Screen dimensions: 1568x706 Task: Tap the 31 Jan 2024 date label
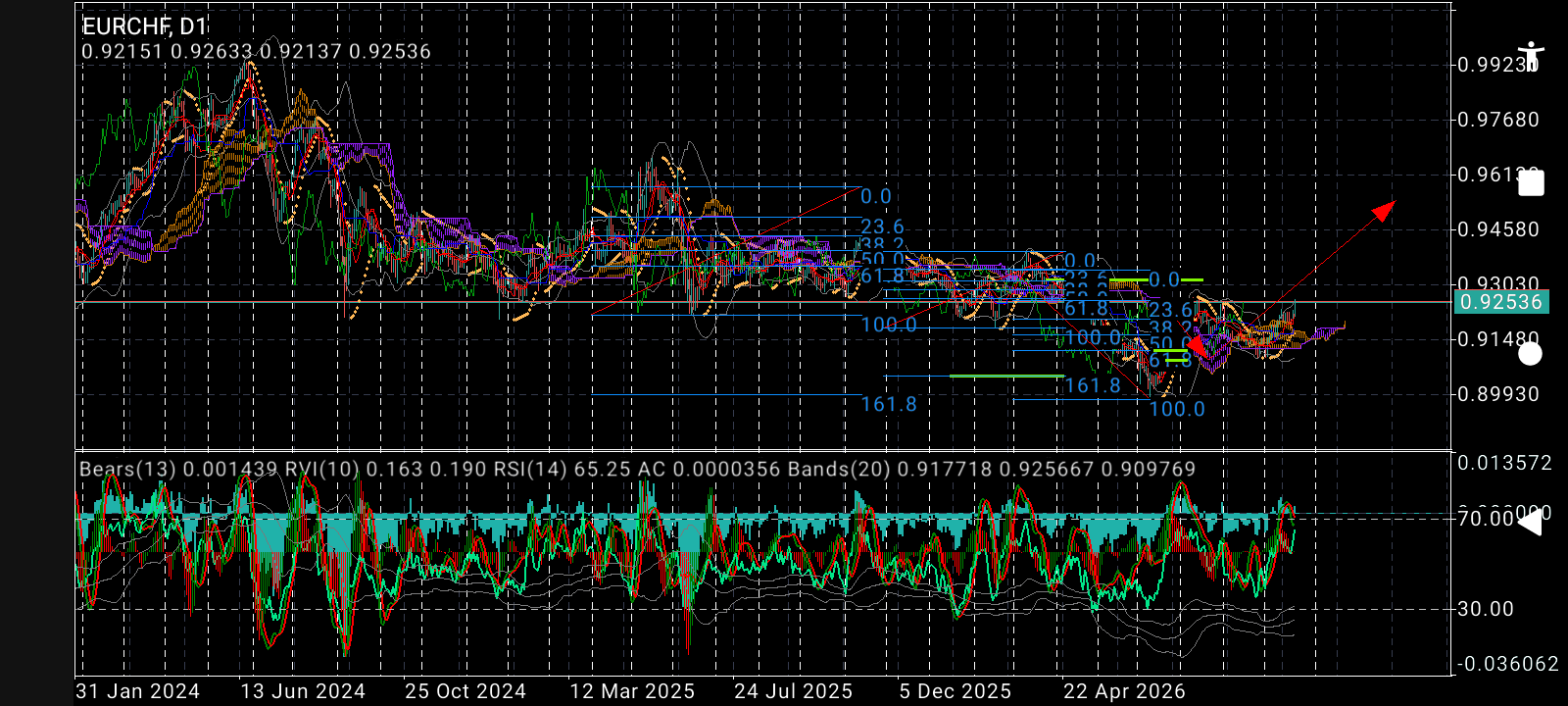click(x=137, y=691)
